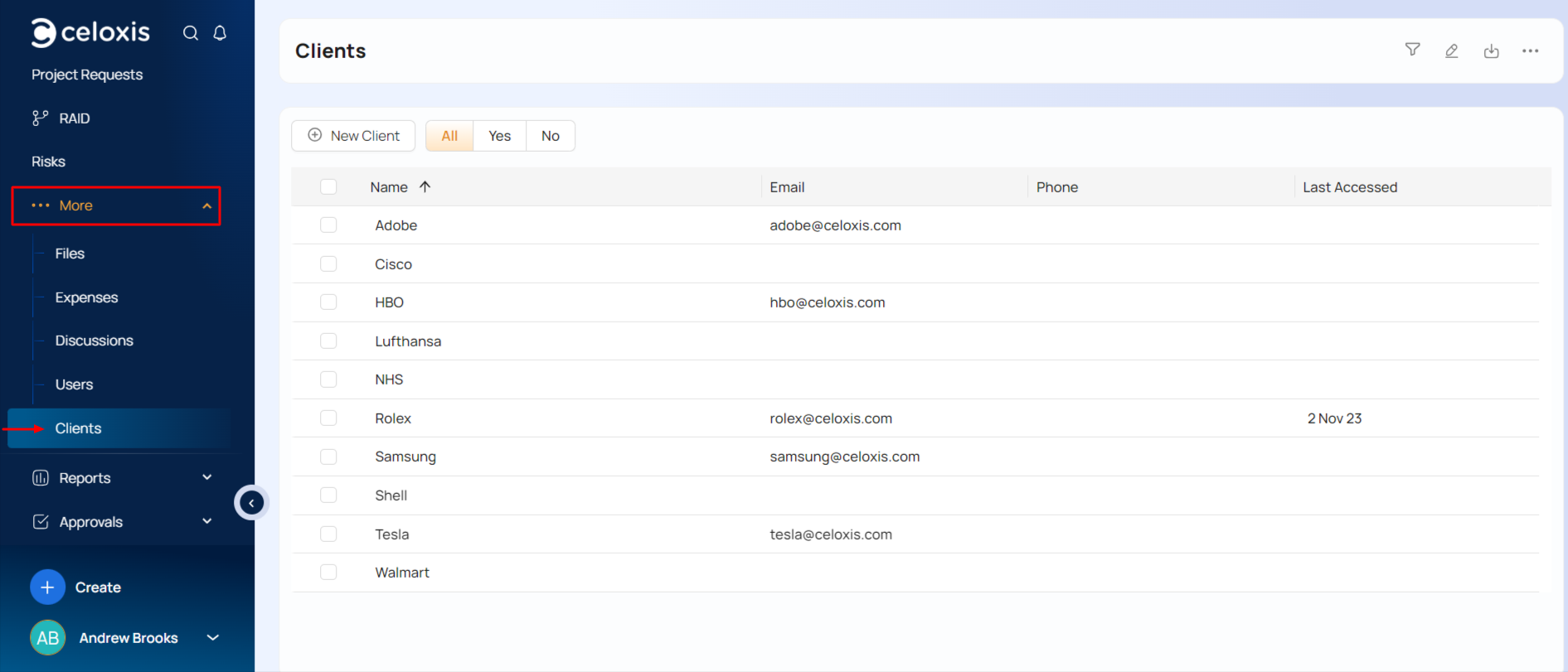Open Expenses from the sidebar
This screenshot has width=1568, height=672.
pos(86,297)
